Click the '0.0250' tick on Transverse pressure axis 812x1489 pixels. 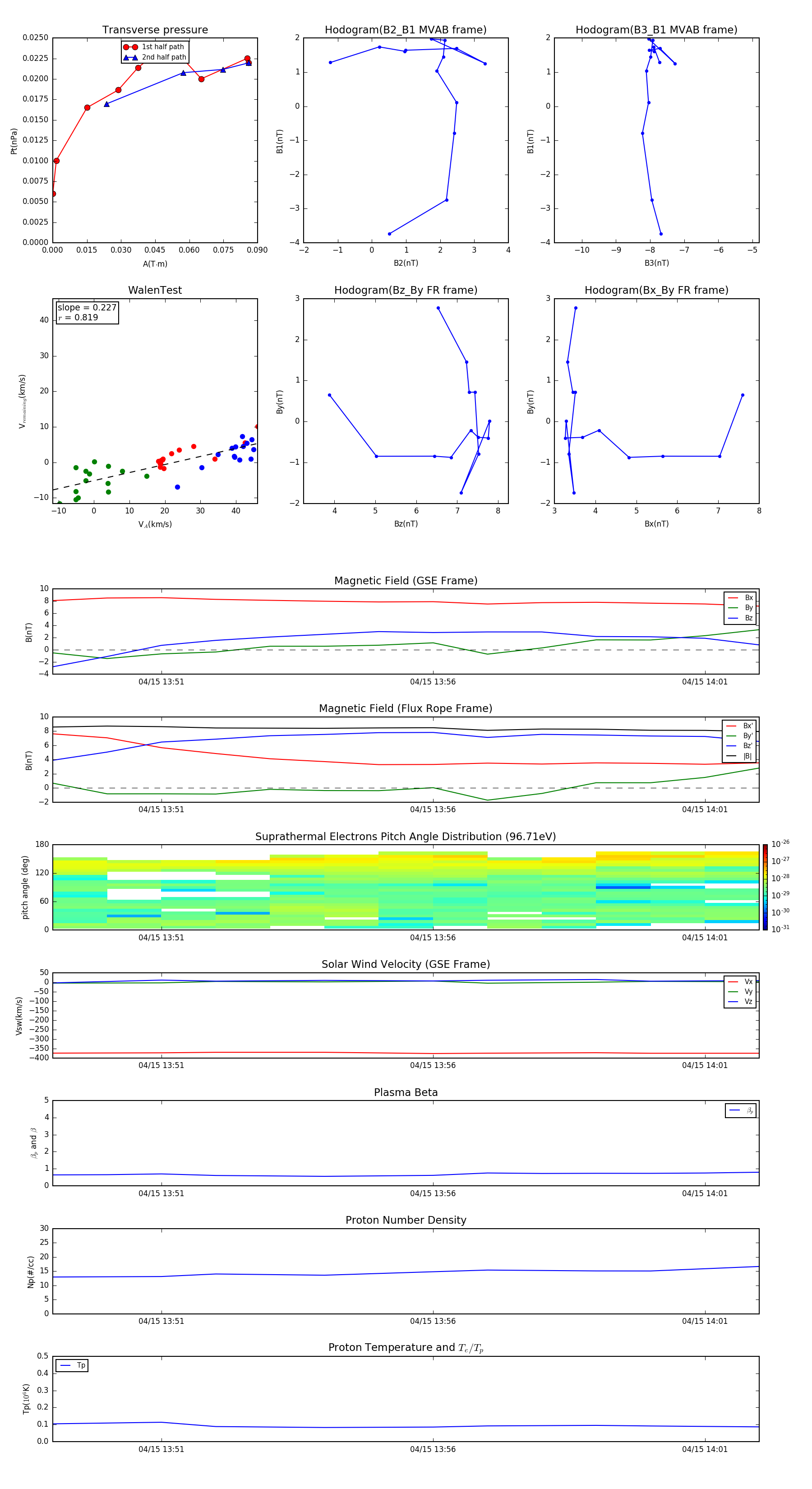(x=35, y=37)
